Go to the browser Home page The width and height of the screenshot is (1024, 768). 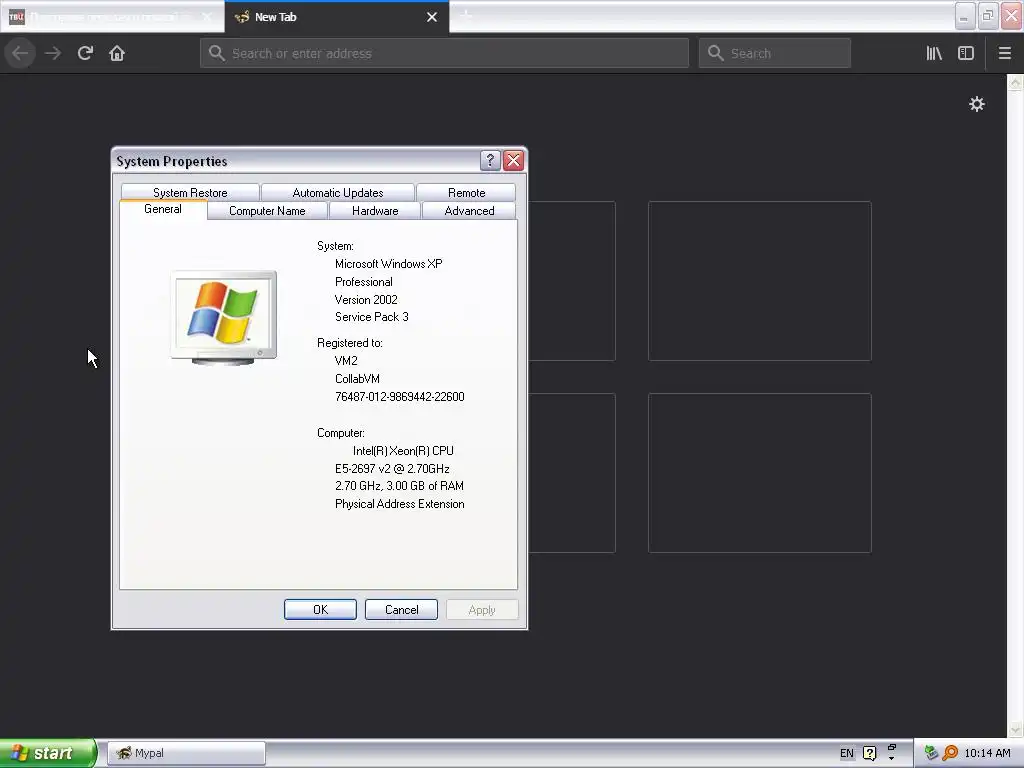(117, 53)
